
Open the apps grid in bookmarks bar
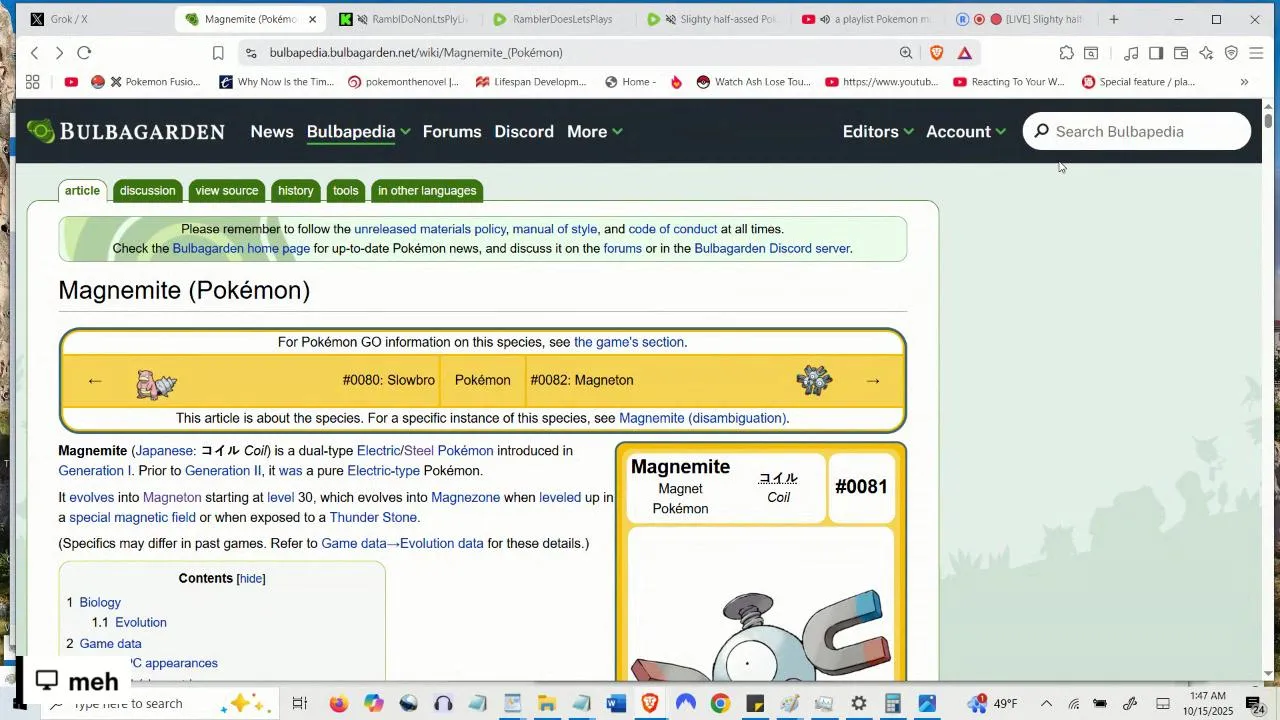[x=33, y=82]
